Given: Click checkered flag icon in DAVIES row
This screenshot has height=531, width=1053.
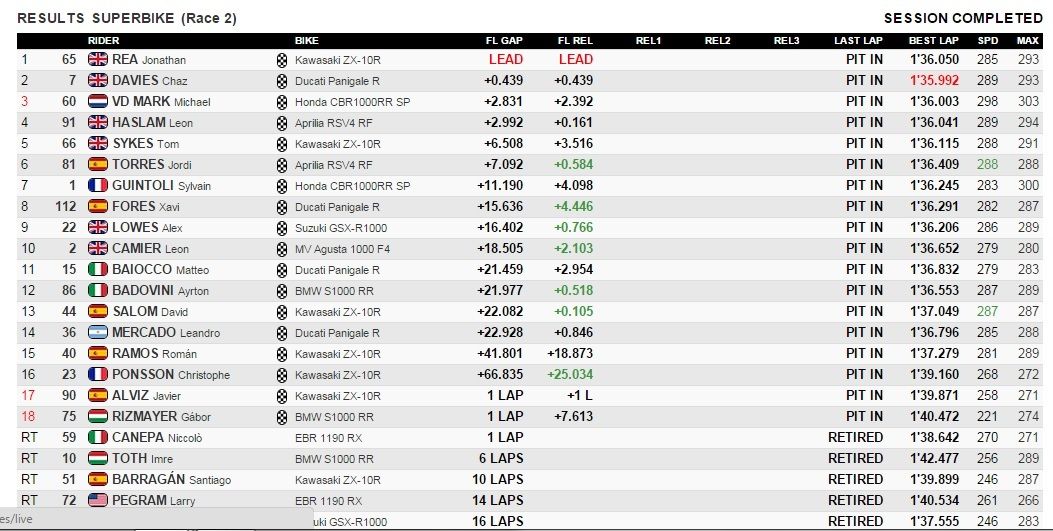Looking at the screenshot, I should (282, 81).
